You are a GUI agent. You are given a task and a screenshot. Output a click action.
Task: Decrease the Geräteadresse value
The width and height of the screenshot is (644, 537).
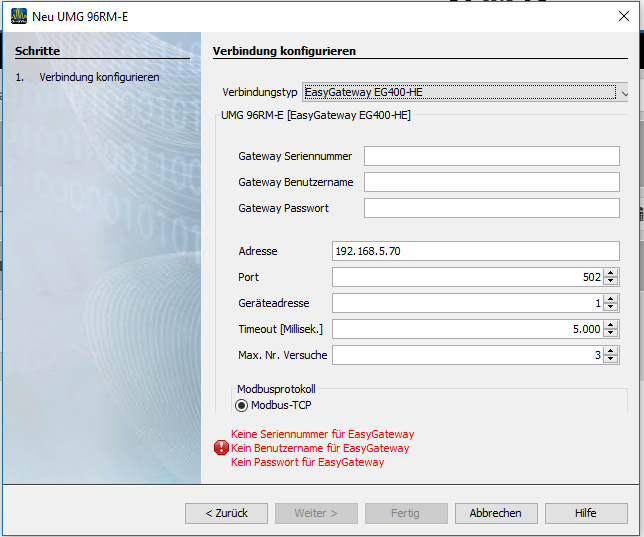611,308
